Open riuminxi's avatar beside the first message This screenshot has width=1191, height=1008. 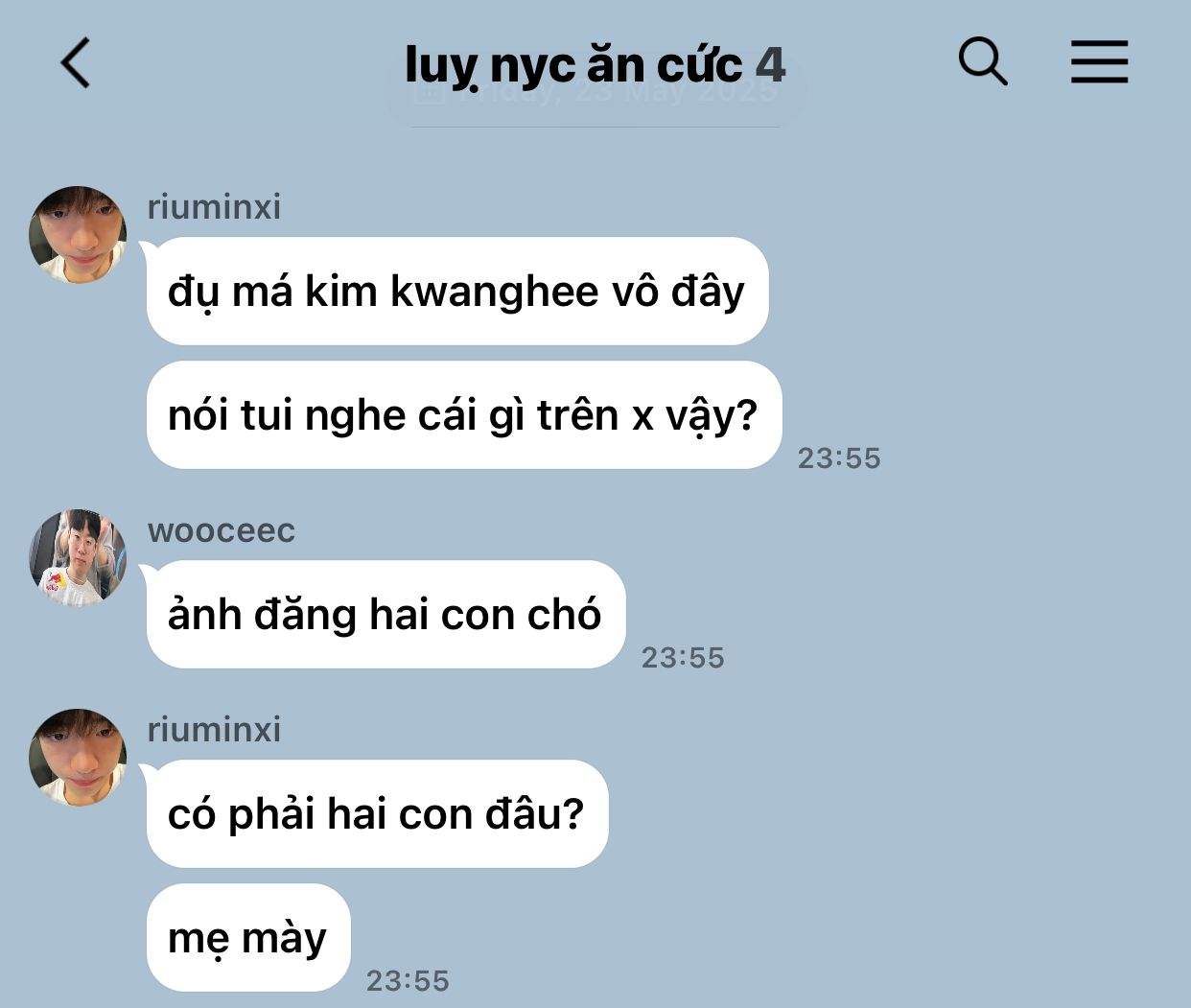pos(78,235)
